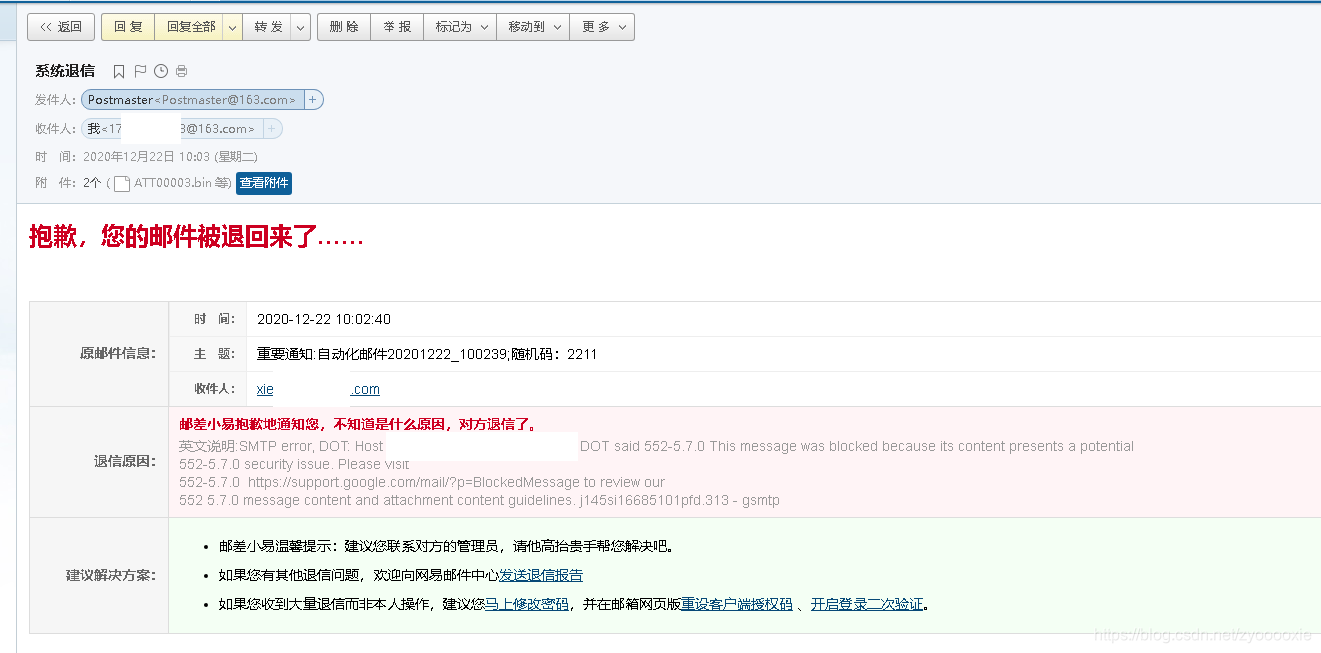Click 回复全部 to reply all
Screen dimensions: 1321x653
click(x=190, y=27)
